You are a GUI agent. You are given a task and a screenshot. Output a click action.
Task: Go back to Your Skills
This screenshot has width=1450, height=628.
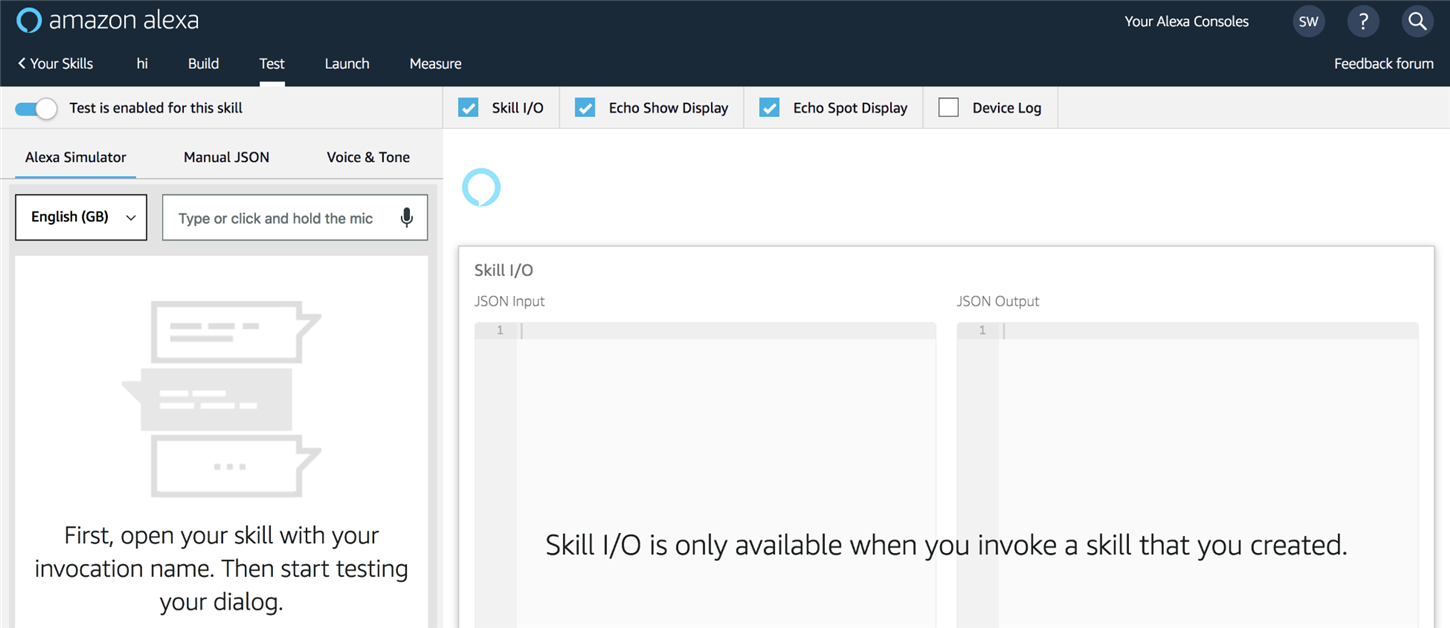pos(55,63)
